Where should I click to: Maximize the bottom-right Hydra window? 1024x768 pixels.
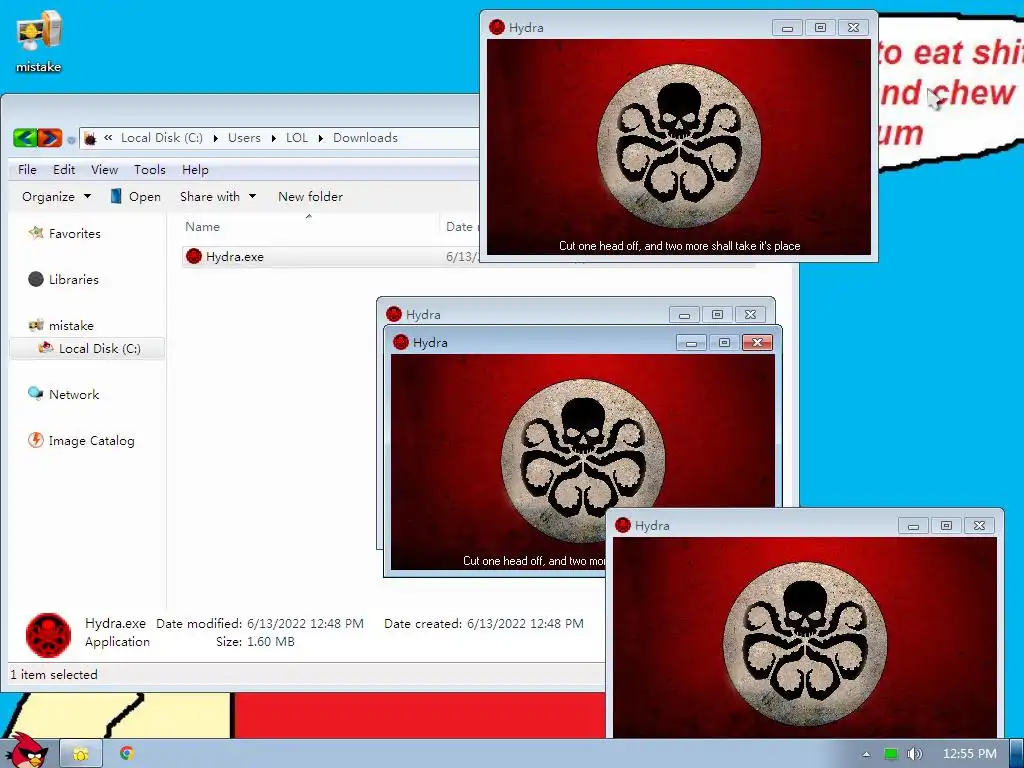pos(946,526)
